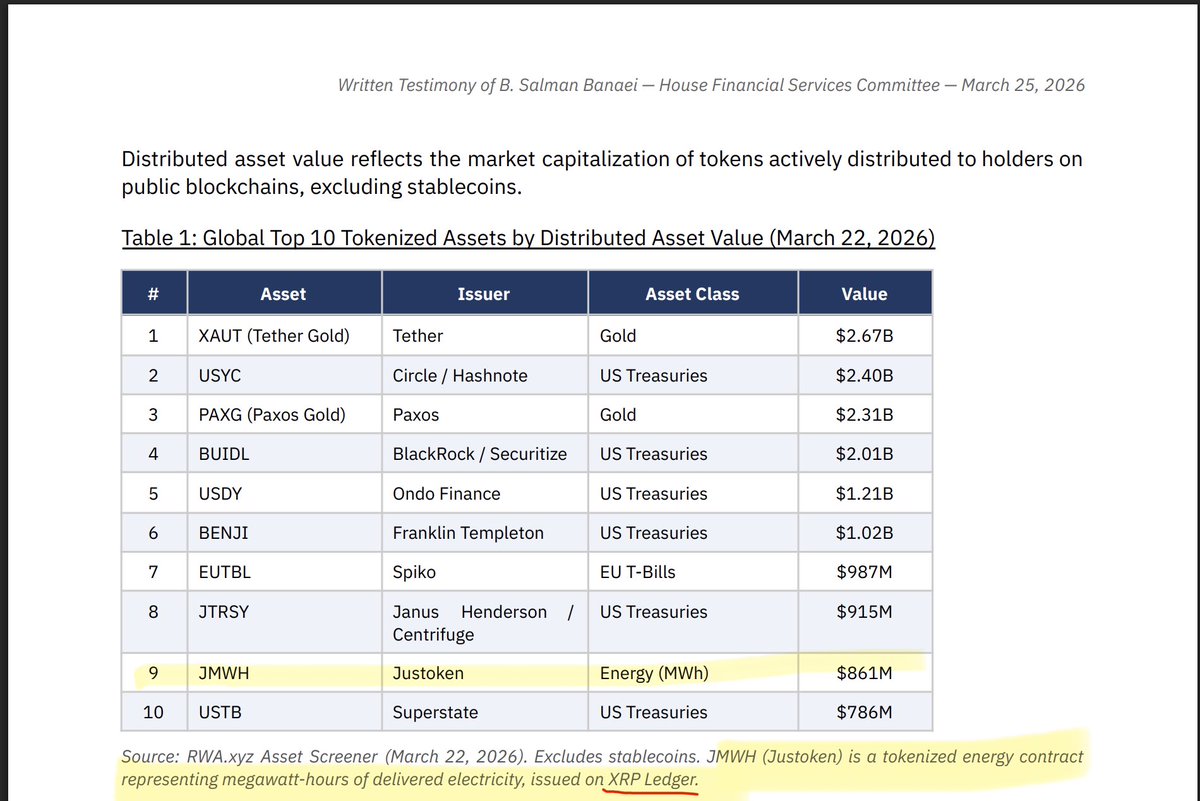Click 'XRP Ledger' in the source note
Screen dimensions: 1200x801
point(653,779)
